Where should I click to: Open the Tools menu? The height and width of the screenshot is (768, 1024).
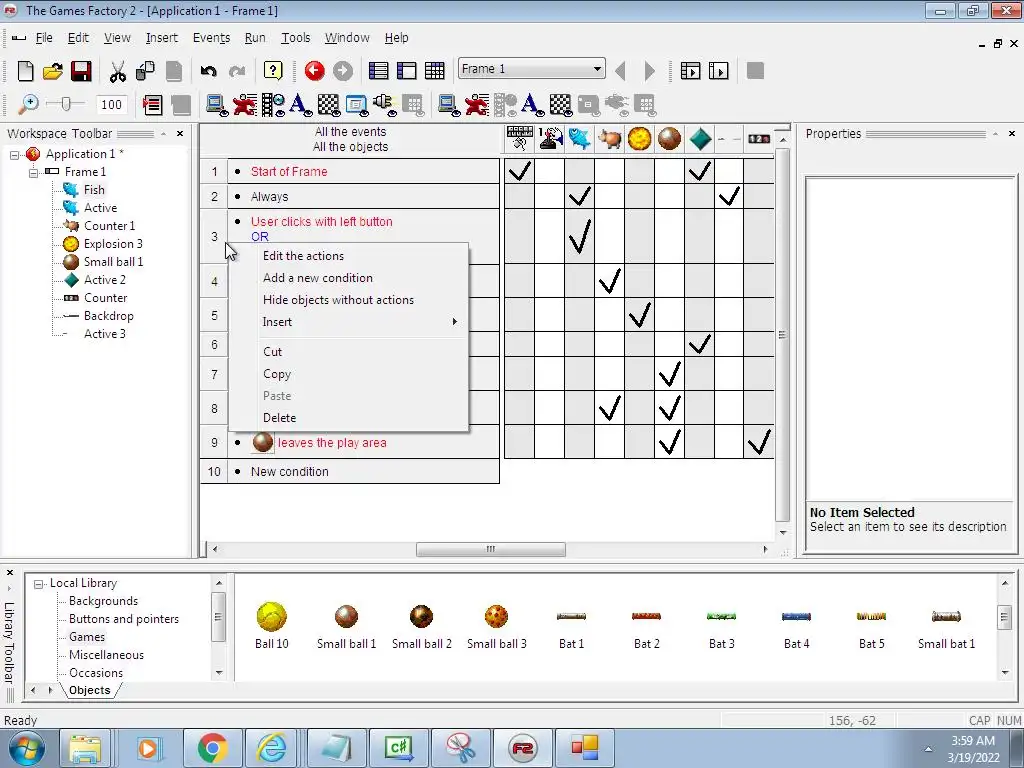[295, 38]
